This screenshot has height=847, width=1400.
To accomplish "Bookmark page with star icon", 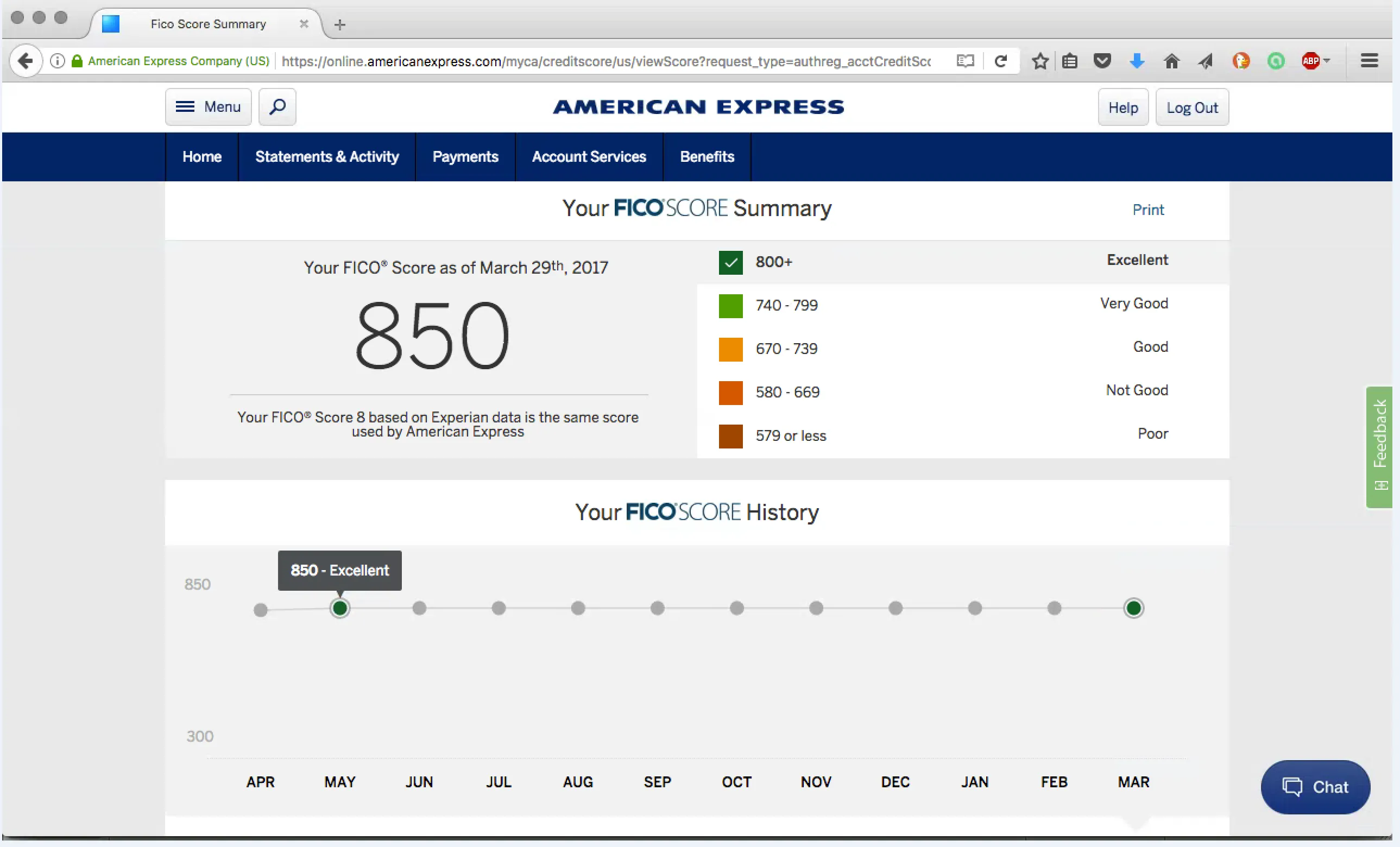I will coord(1040,61).
